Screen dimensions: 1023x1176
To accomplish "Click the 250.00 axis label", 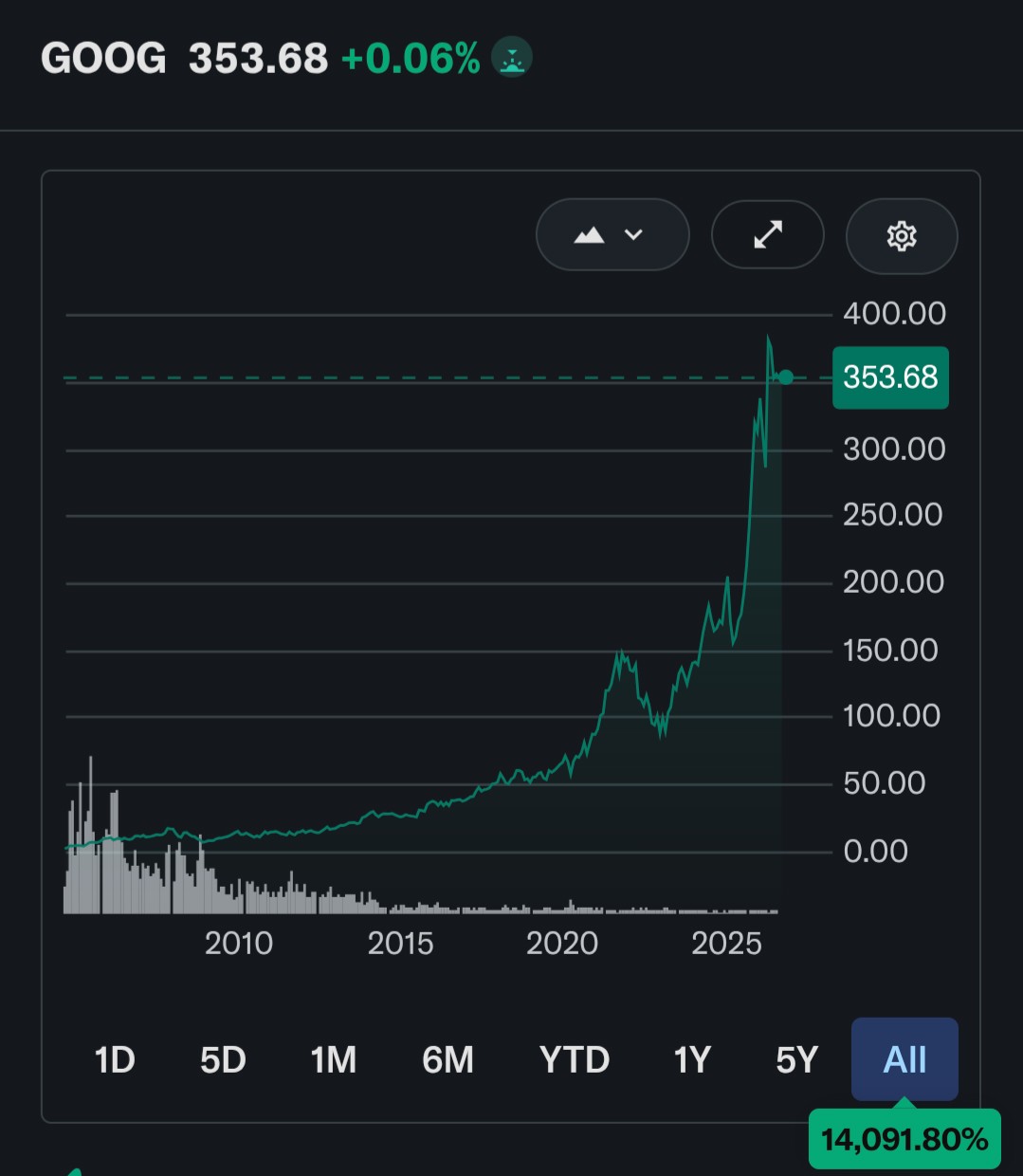I will tap(893, 515).
